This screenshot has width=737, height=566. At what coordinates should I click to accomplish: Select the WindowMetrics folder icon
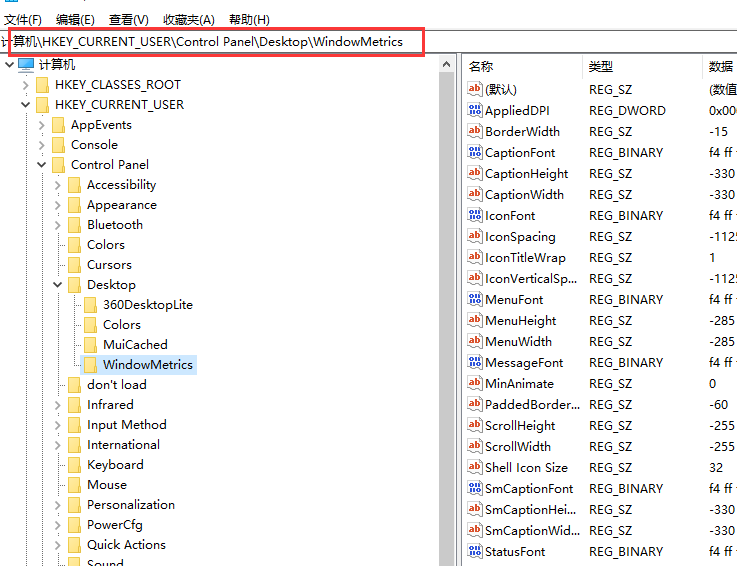91,365
